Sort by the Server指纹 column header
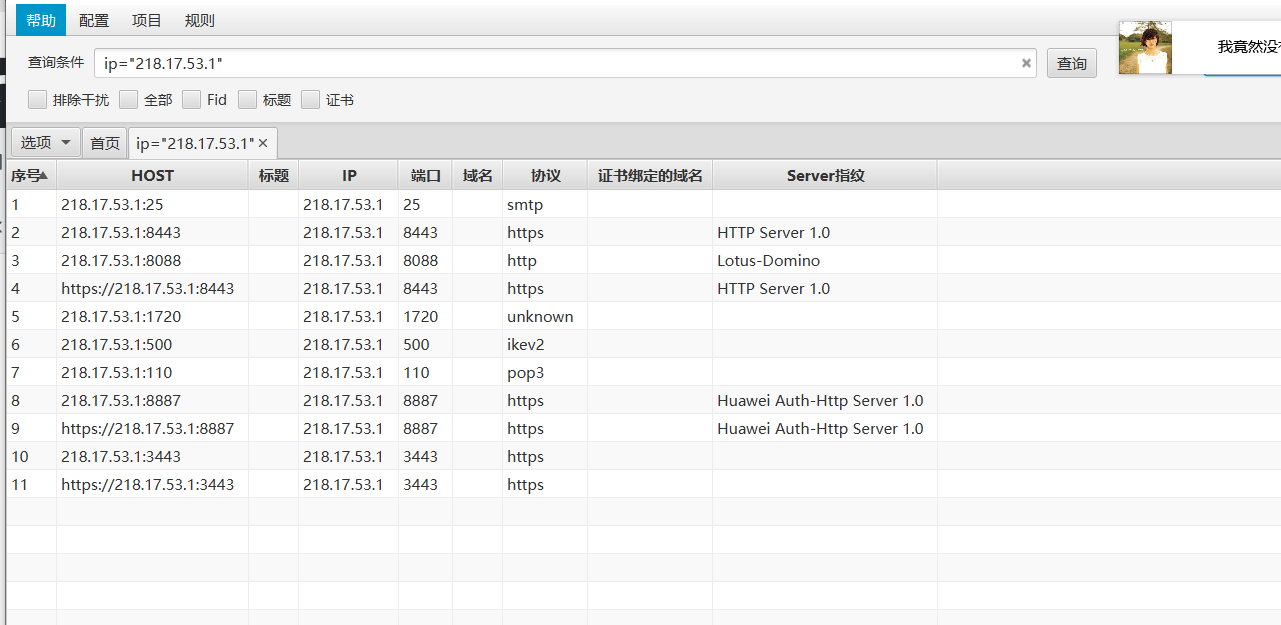The height and width of the screenshot is (625, 1281). click(x=825, y=176)
